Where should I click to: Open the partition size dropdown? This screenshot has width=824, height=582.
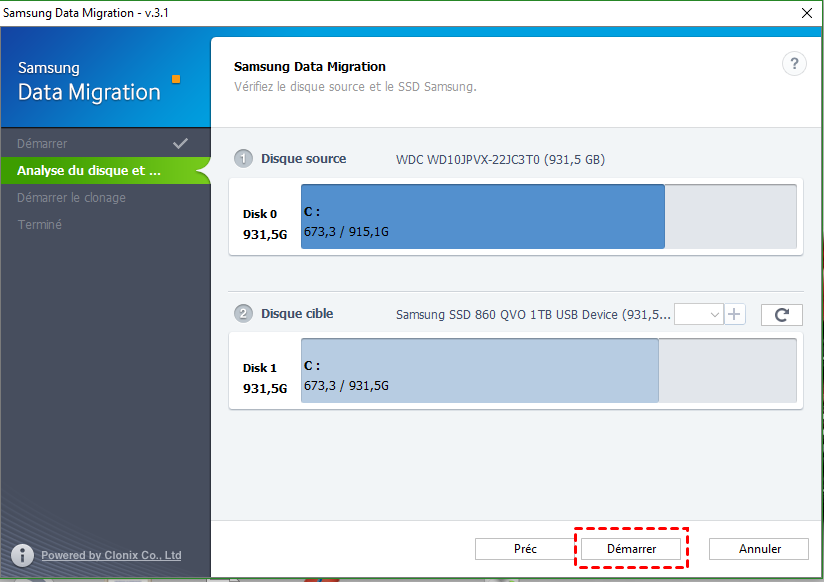(x=697, y=314)
